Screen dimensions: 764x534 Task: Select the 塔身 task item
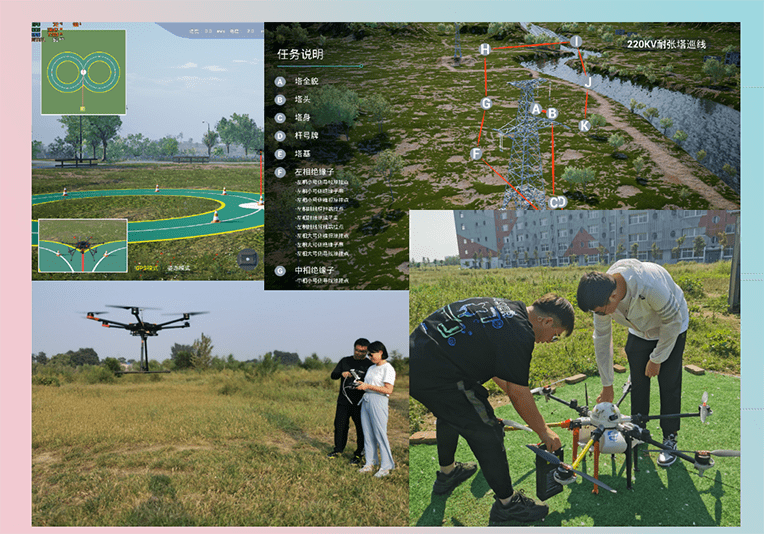tap(303, 117)
